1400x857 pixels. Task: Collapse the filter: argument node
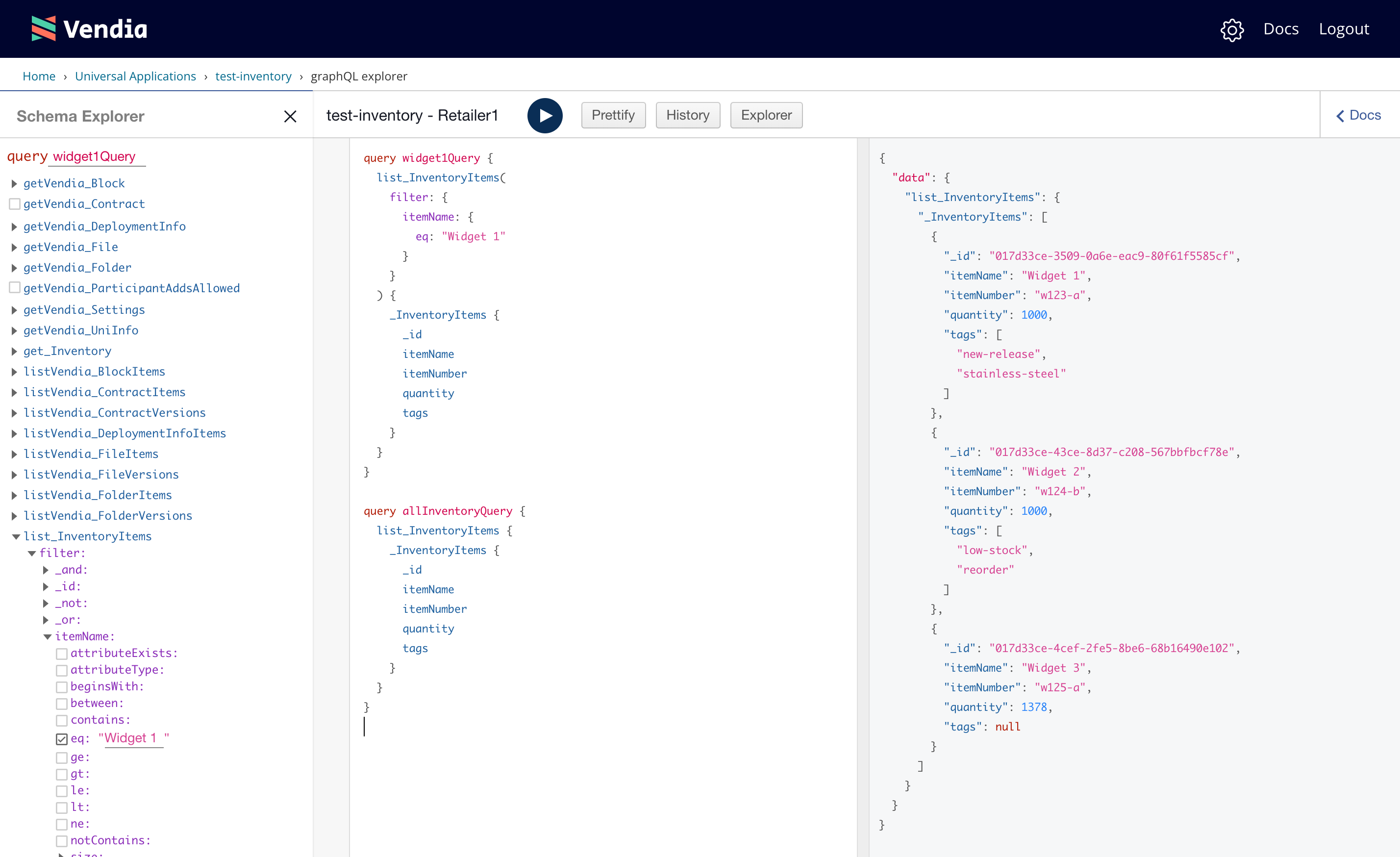(x=31, y=553)
